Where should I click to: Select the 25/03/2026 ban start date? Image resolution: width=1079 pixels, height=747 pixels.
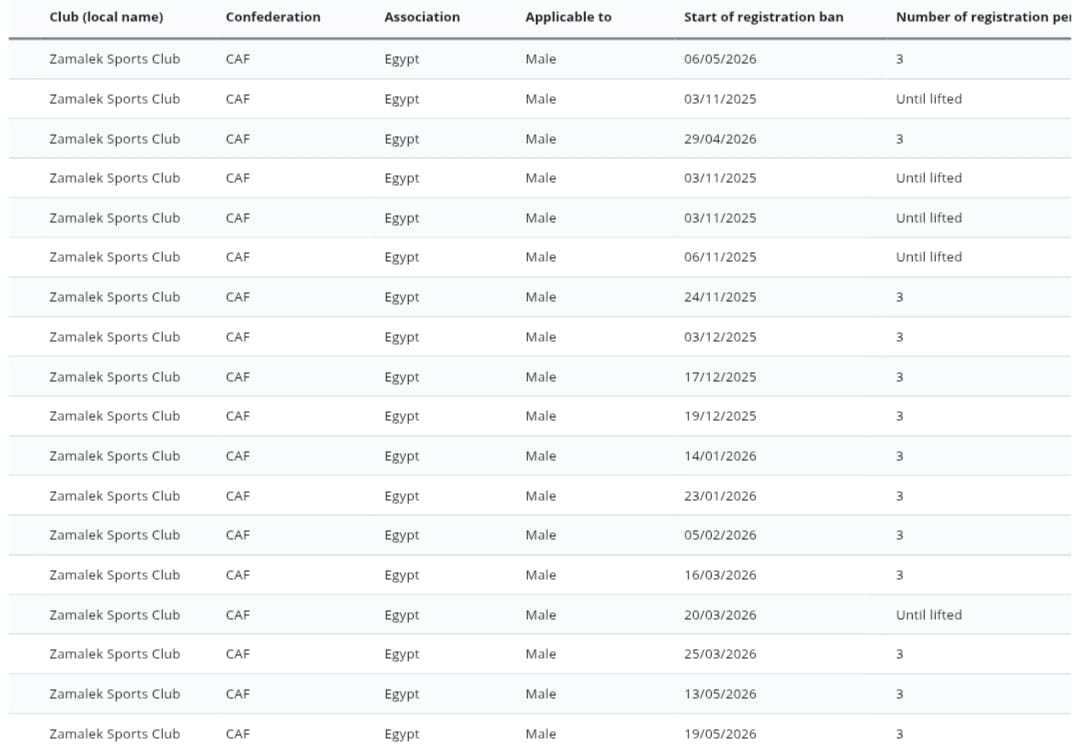point(720,654)
